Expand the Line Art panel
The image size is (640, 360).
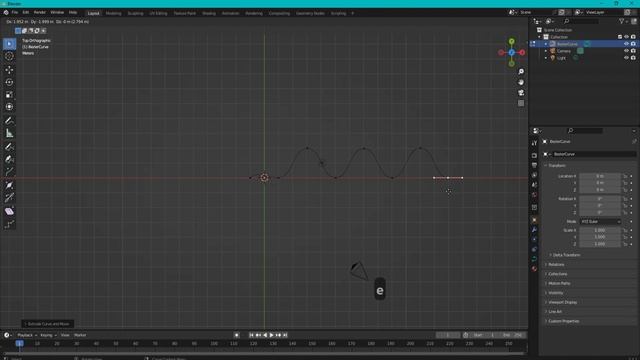click(x=554, y=311)
